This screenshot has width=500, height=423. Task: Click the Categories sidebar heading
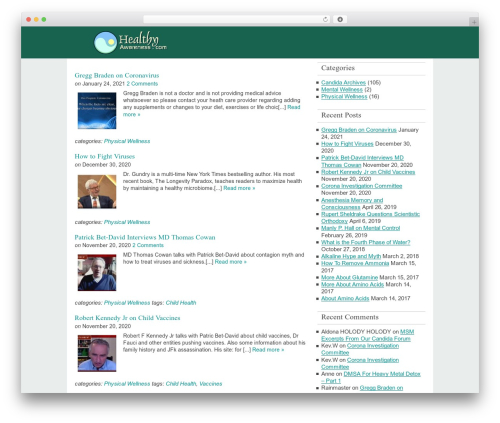(x=338, y=68)
